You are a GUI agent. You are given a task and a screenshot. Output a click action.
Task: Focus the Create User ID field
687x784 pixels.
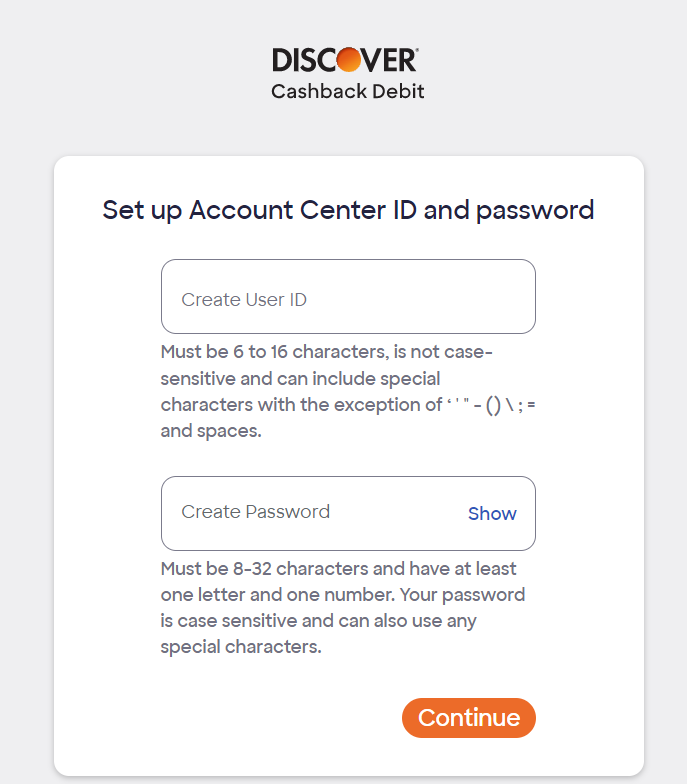click(348, 296)
